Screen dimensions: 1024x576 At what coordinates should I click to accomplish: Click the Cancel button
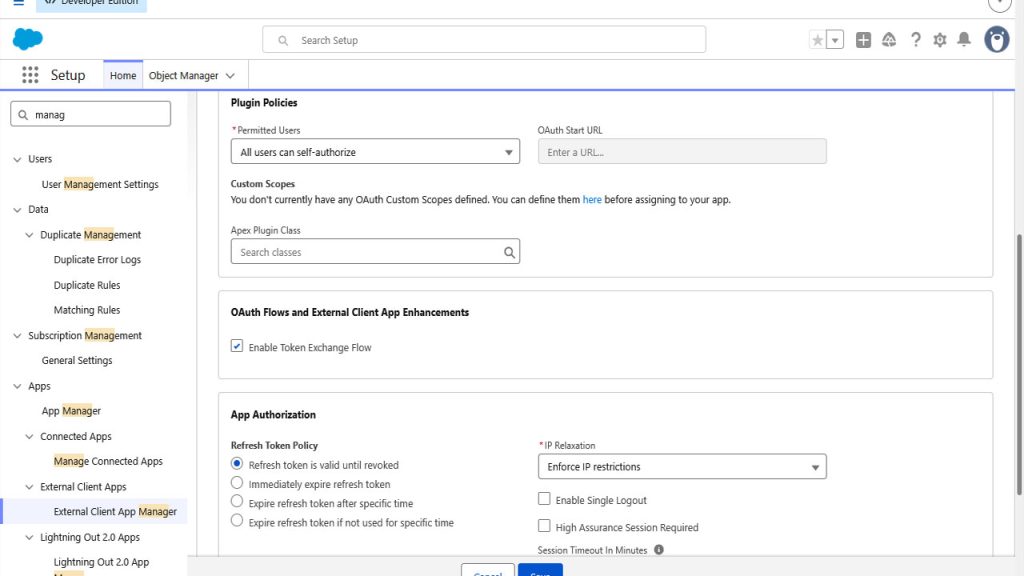click(x=488, y=569)
